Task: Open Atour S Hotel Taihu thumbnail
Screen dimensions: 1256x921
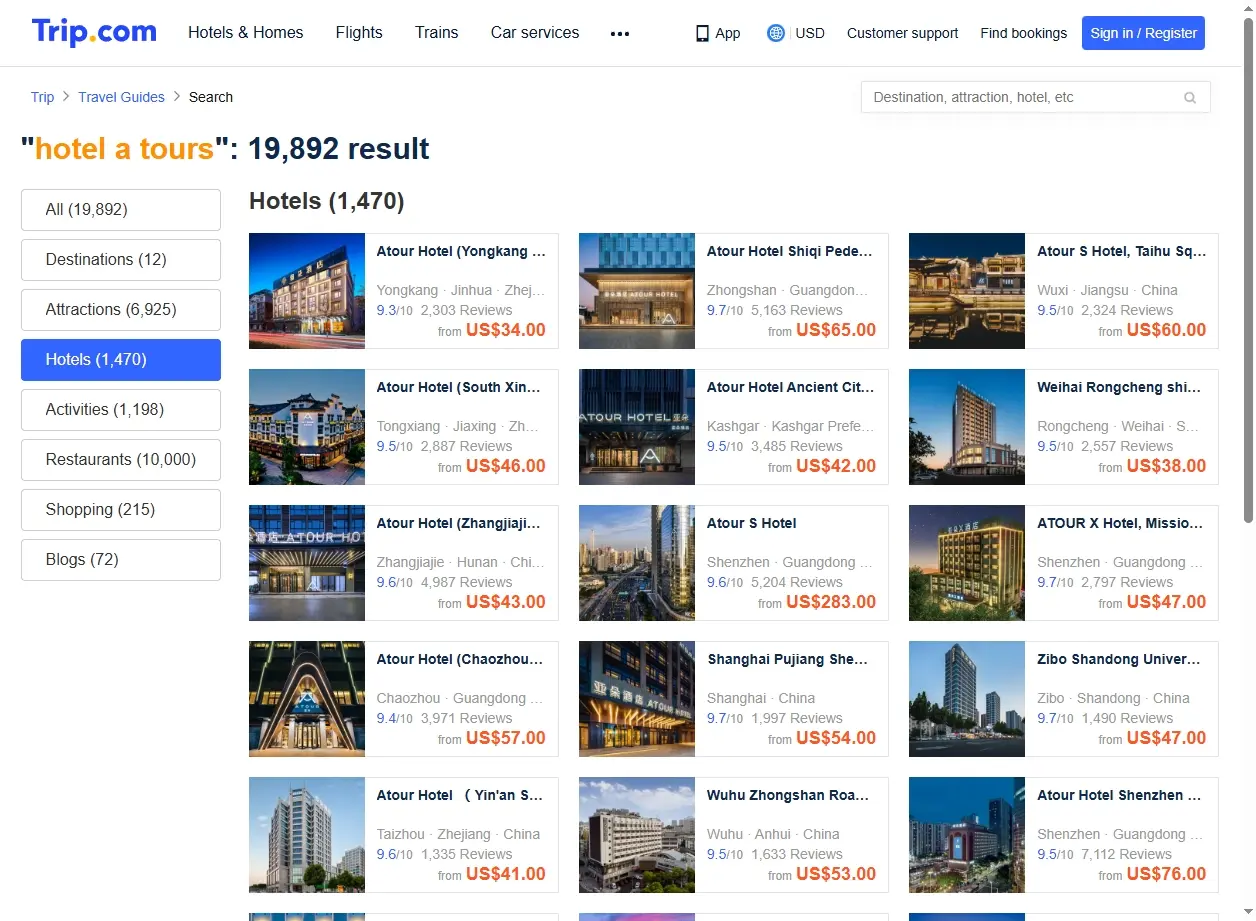Action: pos(967,291)
